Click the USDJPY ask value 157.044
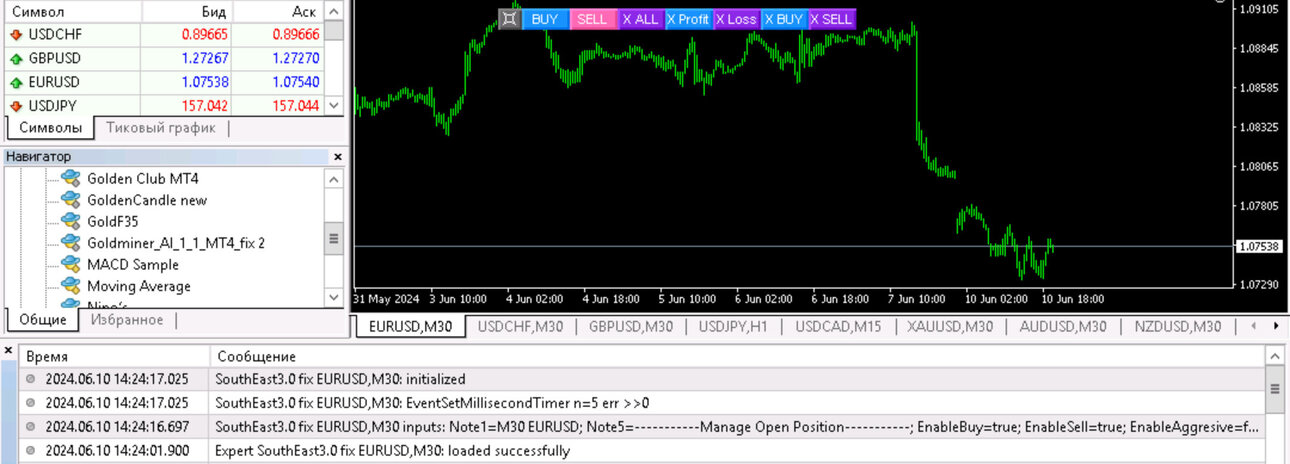This screenshot has width=1290, height=464. [x=295, y=106]
